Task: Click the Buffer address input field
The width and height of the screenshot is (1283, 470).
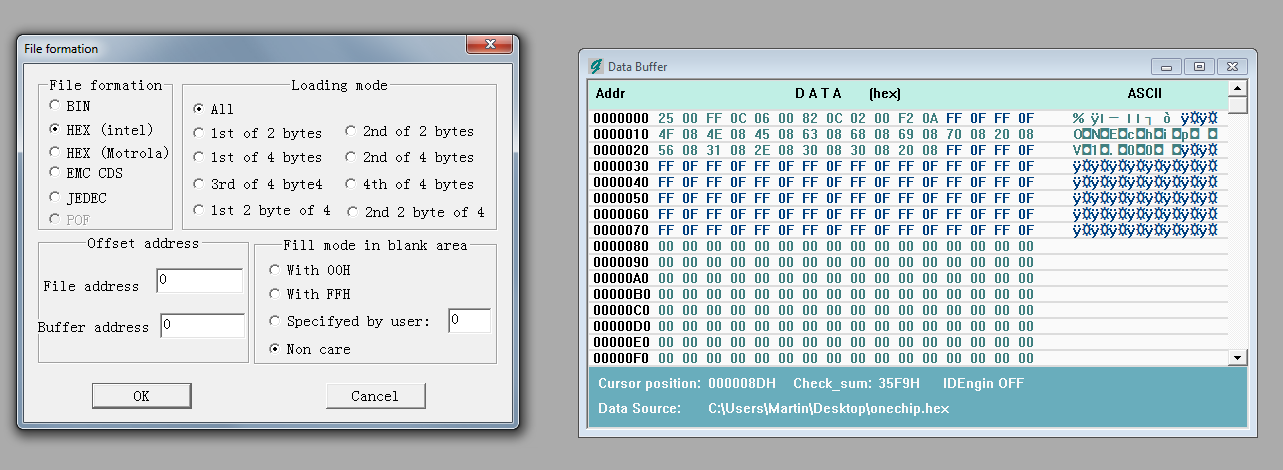Action: [x=202, y=326]
